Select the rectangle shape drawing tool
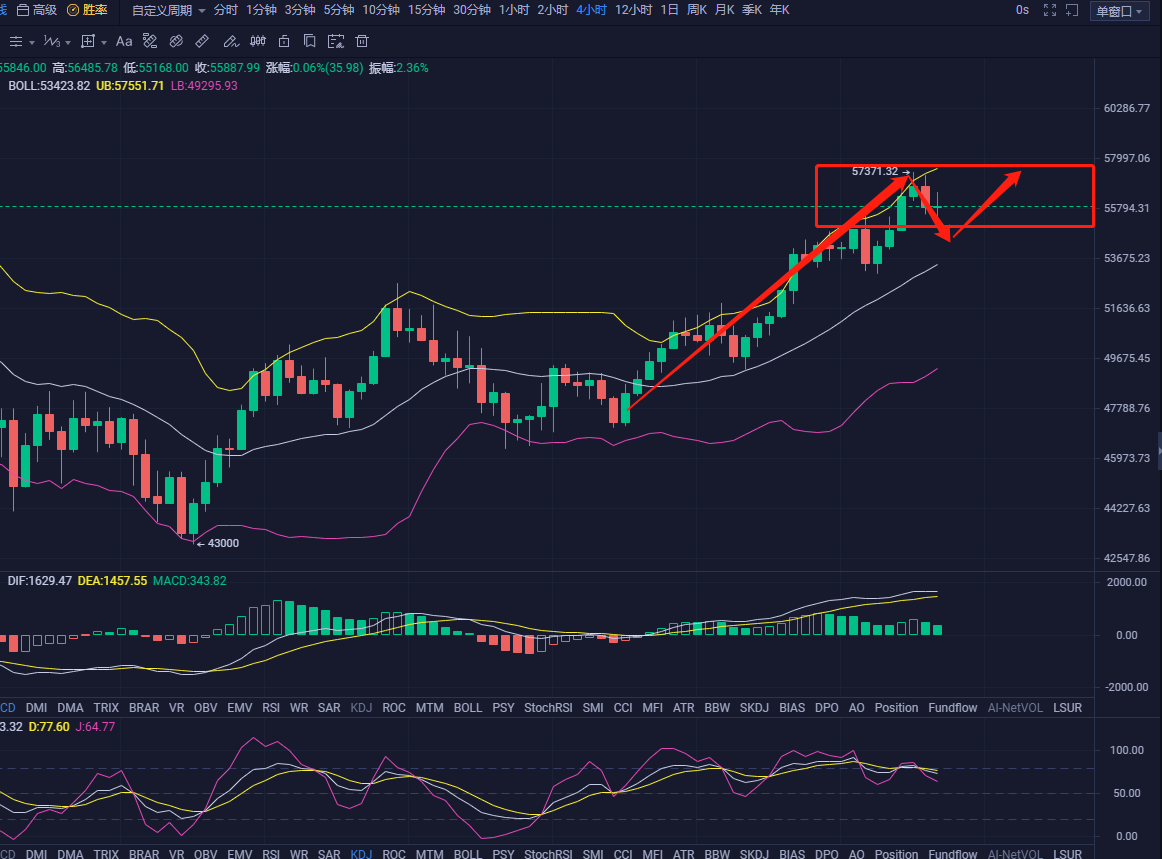The width and height of the screenshot is (1162, 859). [x=88, y=42]
